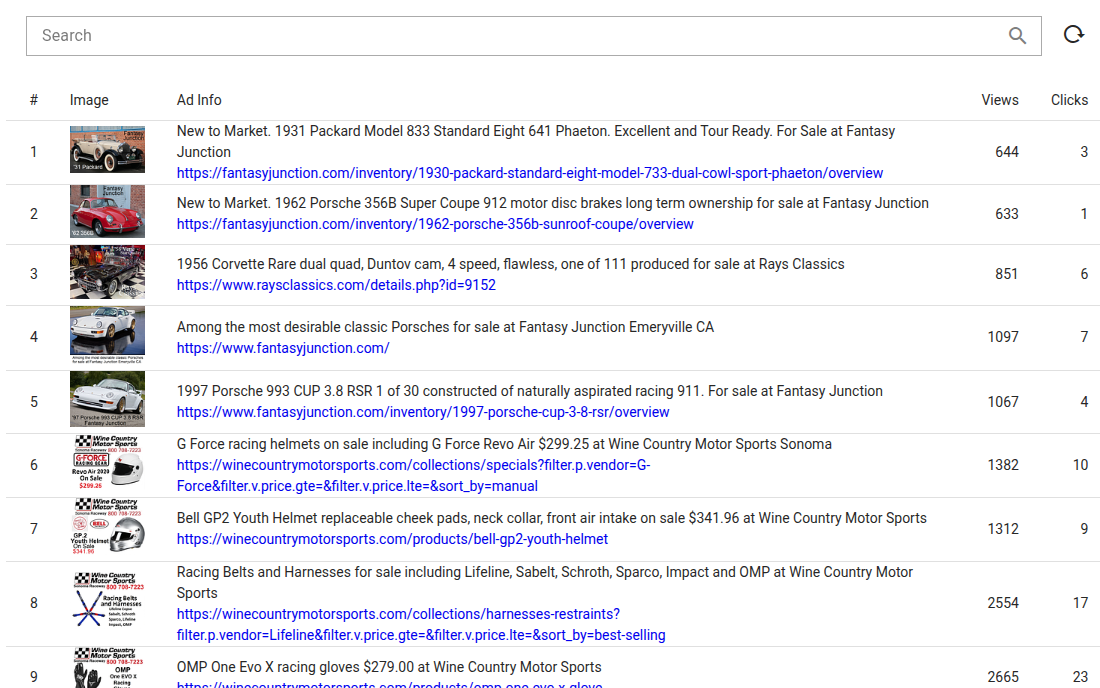
Task: Click the 2665 views value
Action: coord(1003,677)
